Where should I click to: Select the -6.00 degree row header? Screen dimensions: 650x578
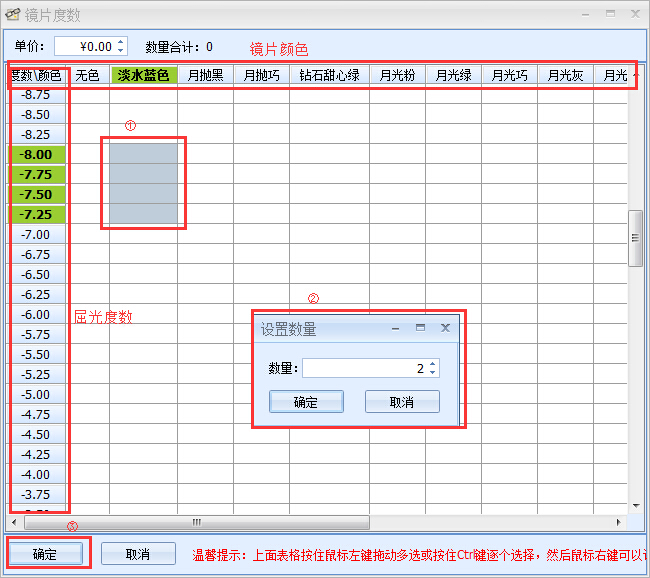(x=37, y=315)
